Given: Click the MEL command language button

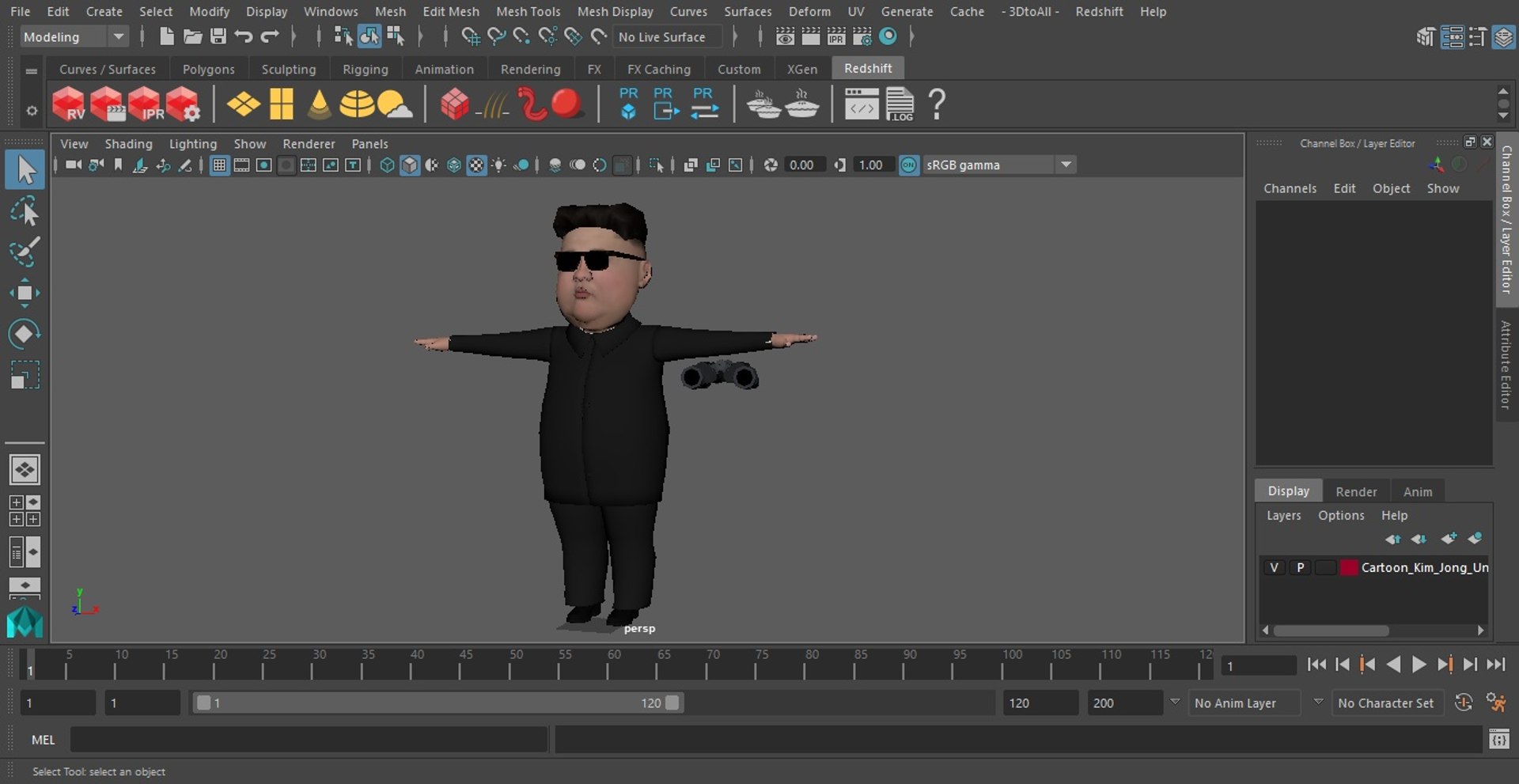Looking at the screenshot, I should tap(44, 740).
